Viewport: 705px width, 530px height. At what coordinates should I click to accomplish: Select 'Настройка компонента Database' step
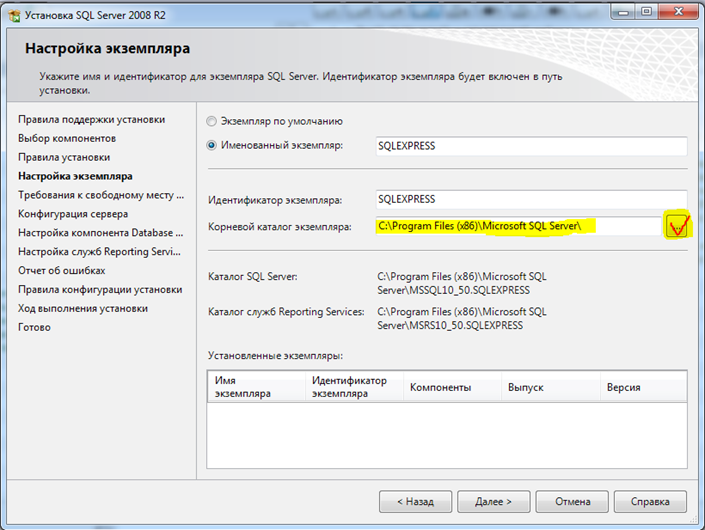(101, 233)
